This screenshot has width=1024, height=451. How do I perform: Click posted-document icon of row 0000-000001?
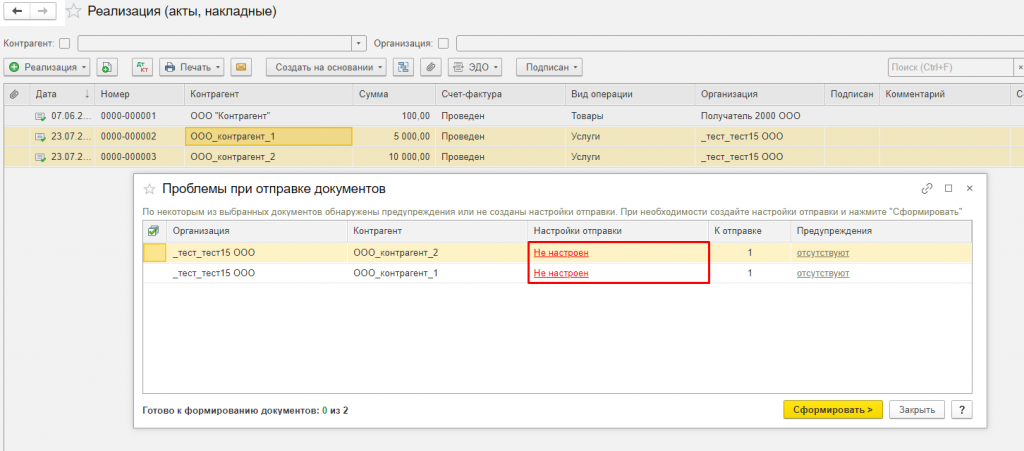40,116
